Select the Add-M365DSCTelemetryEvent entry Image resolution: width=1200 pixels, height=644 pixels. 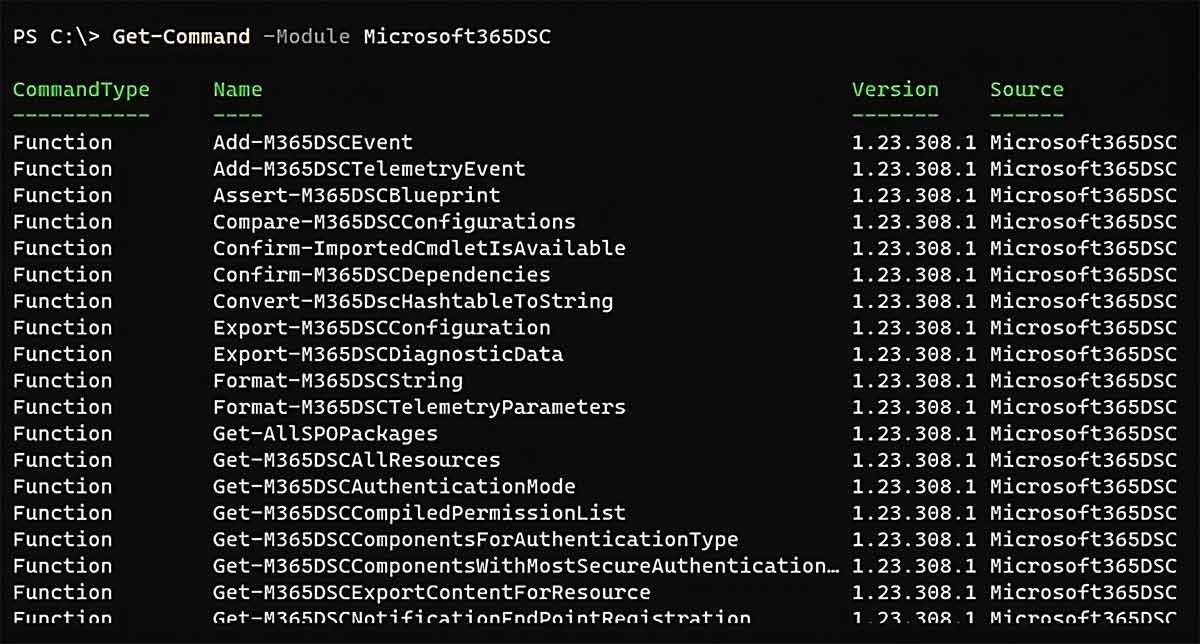pyautogui.click(x=369, y=169)
